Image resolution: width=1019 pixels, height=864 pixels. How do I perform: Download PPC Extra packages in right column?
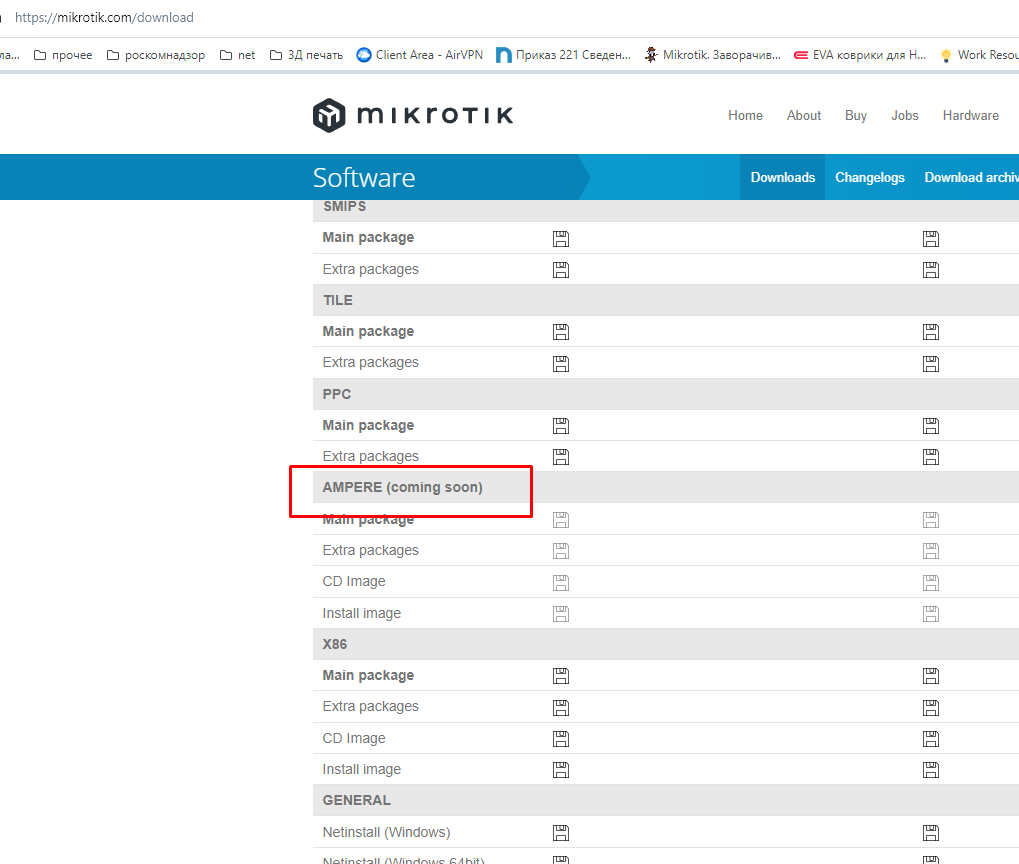click(x=931, y=457)
